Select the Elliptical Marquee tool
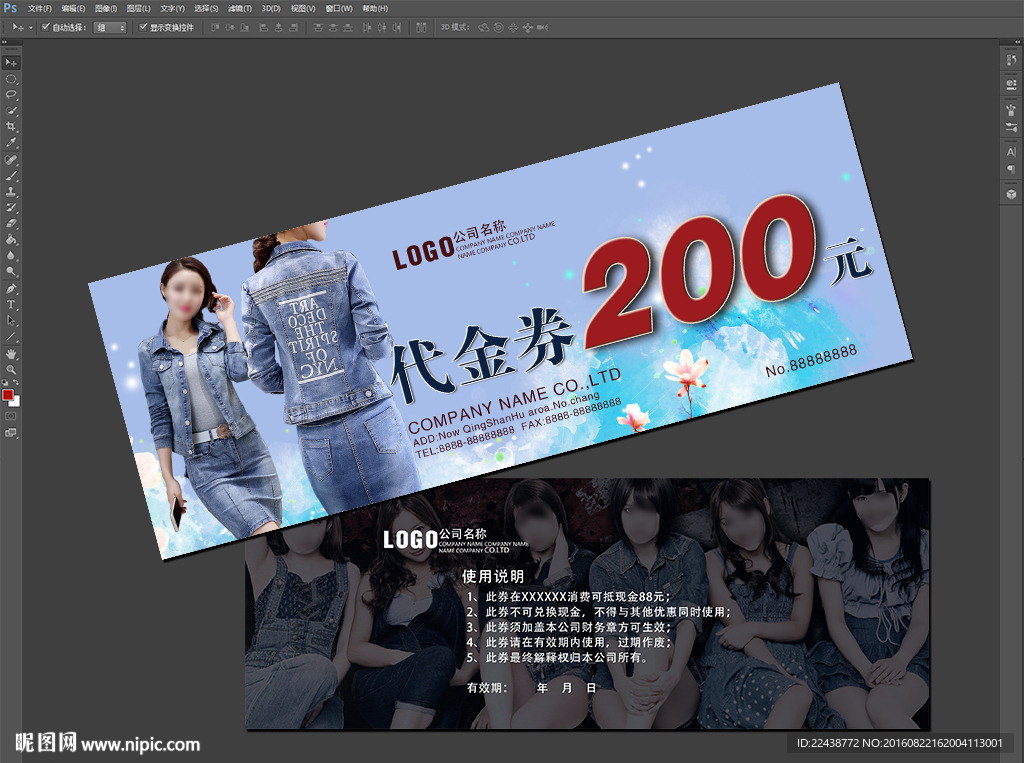Screen dimensions: 1024x763 11,79
